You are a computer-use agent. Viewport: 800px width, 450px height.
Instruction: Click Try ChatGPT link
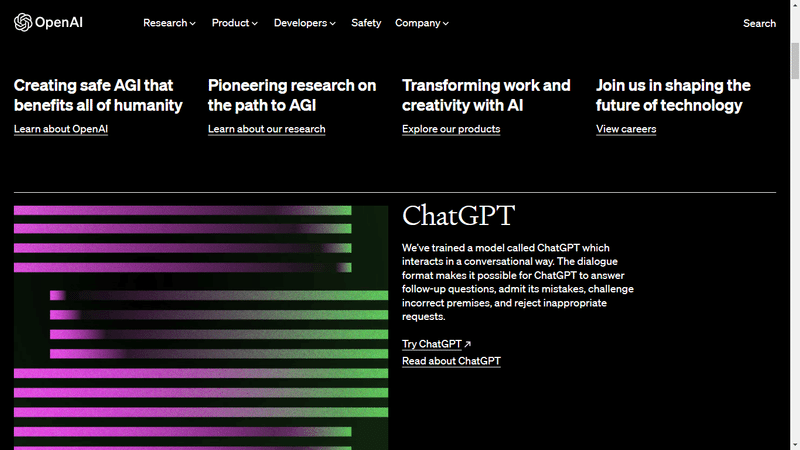point(432,344)
